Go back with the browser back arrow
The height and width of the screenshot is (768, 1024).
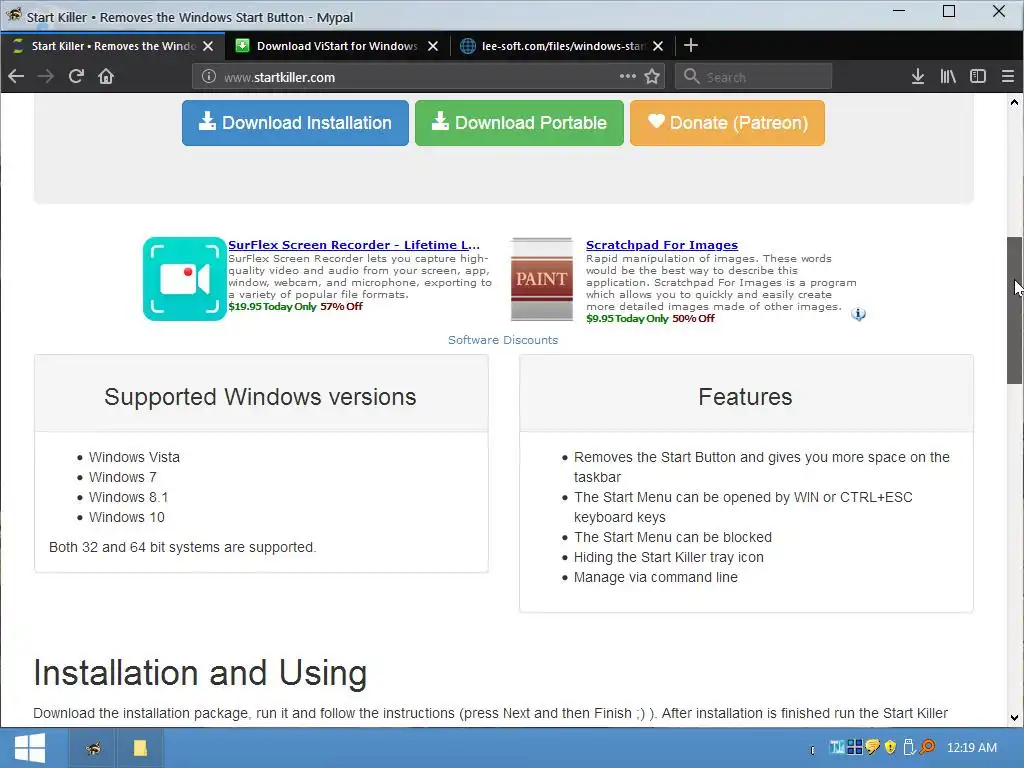click(x=16, y=76)
